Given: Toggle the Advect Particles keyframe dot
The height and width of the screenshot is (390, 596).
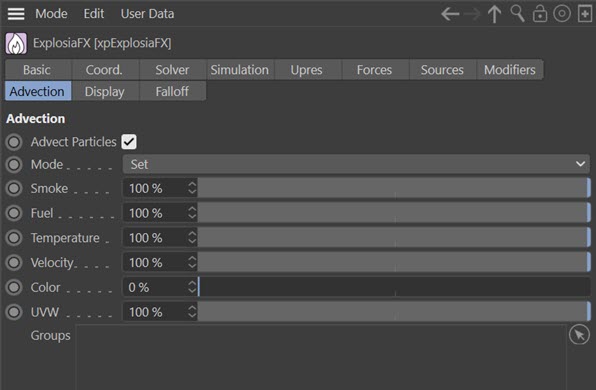Looking at the screenshot, I should [x=14, y=142].
